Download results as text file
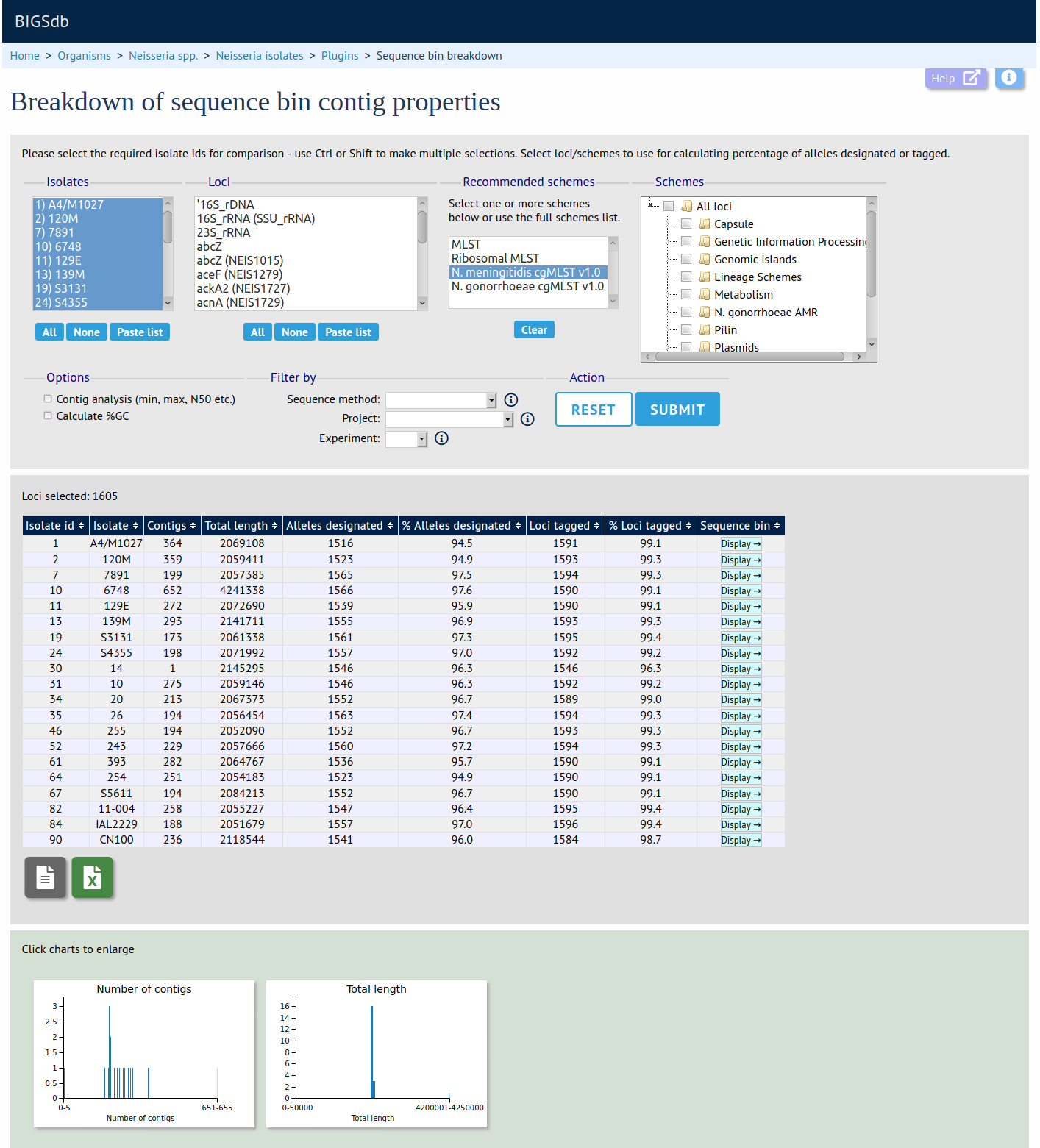1040x1148 pixels. coord(46,877)
